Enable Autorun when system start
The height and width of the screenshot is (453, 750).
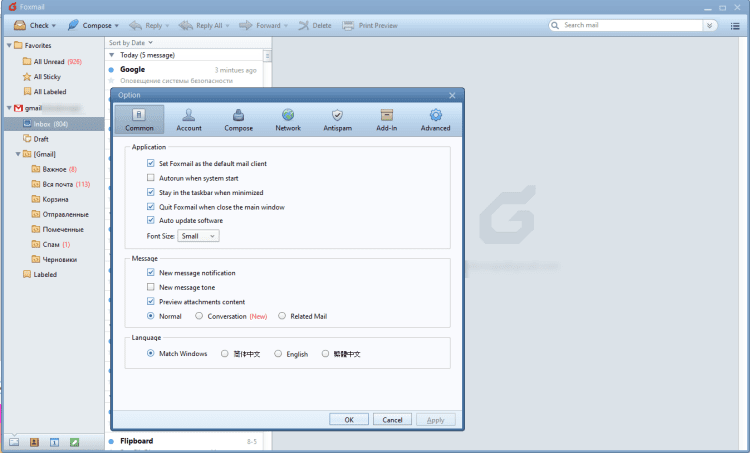[x=151, y=178]
